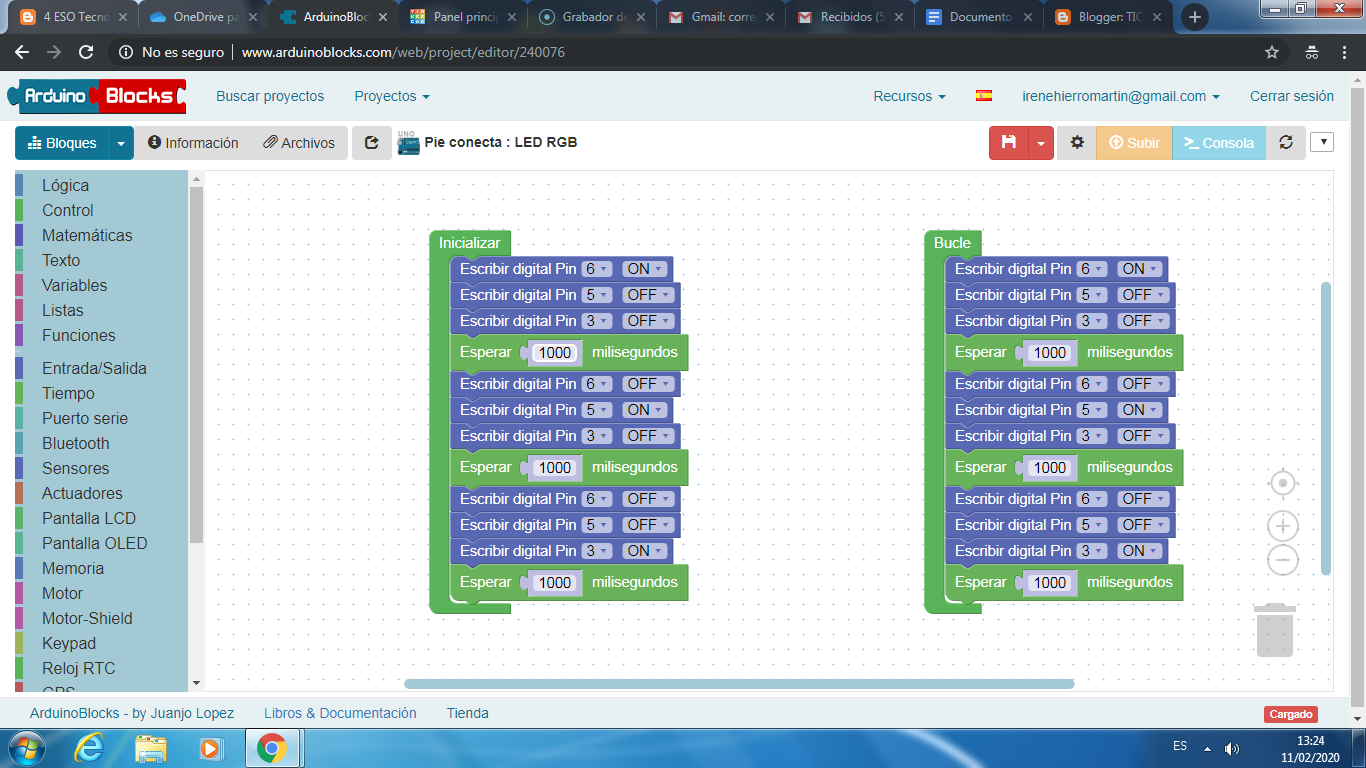
Task: Switch to the Panel principal tab
Action: [463, 17]
